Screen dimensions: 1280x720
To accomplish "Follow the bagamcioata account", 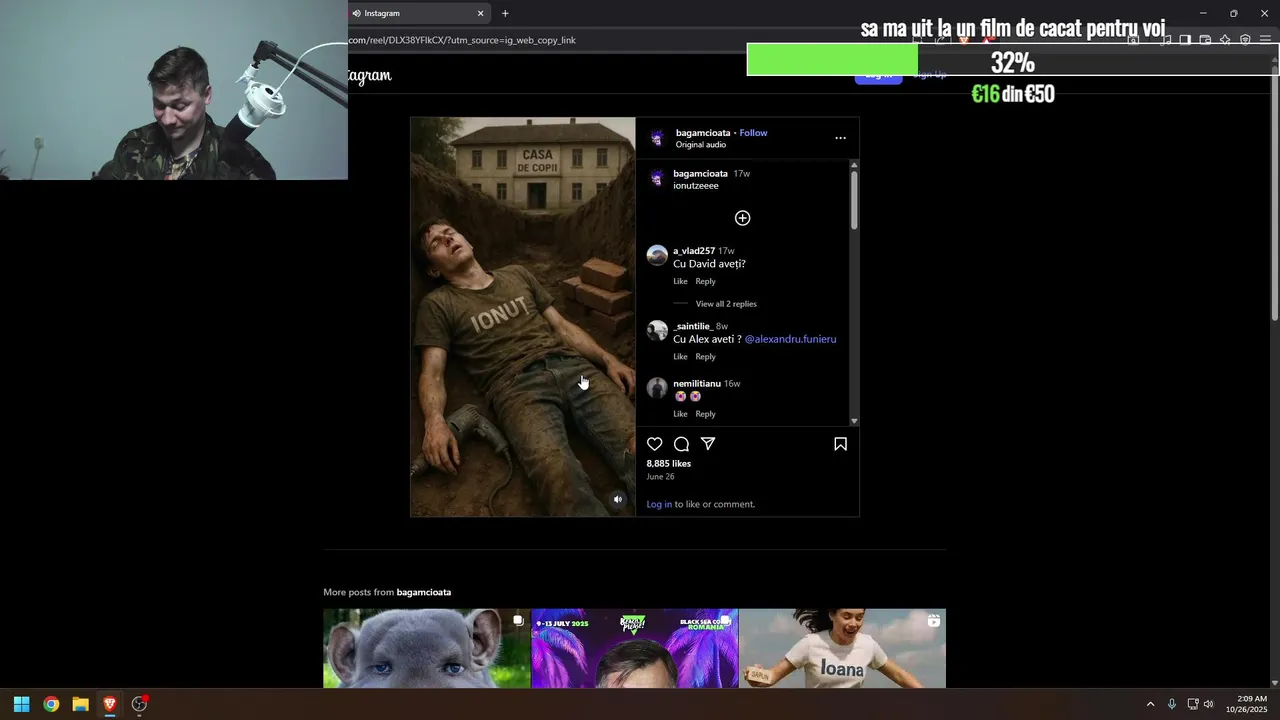I will pyautogui.click(x=753, y=133).
